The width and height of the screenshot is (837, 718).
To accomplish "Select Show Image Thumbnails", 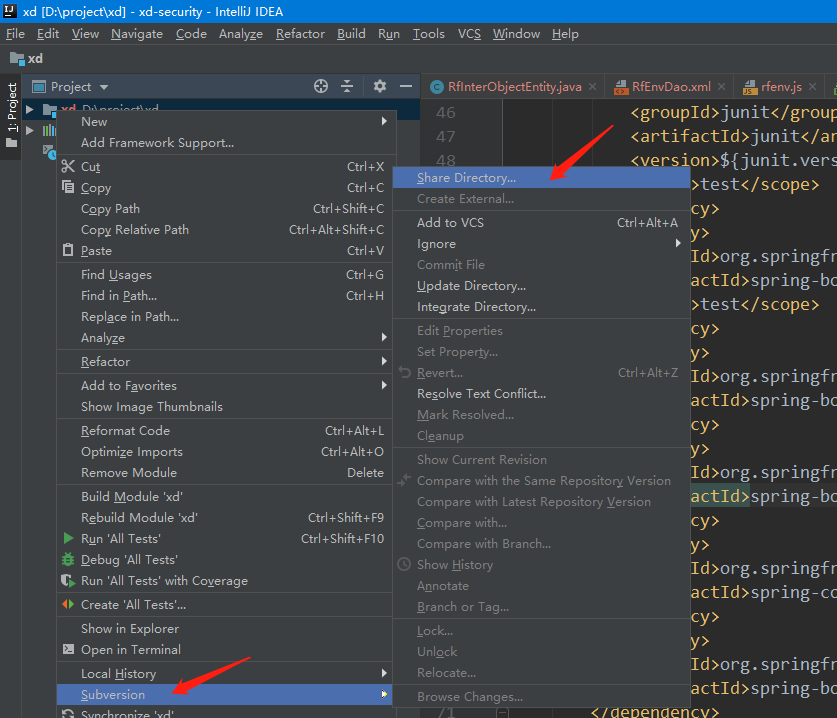I will coord(224,407).
